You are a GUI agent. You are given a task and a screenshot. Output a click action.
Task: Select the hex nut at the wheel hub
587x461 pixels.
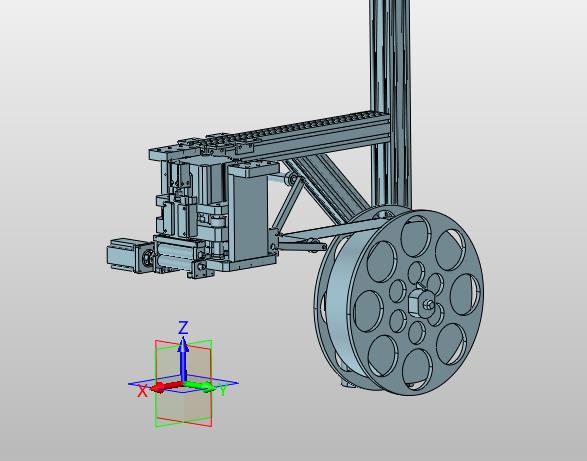422,303
